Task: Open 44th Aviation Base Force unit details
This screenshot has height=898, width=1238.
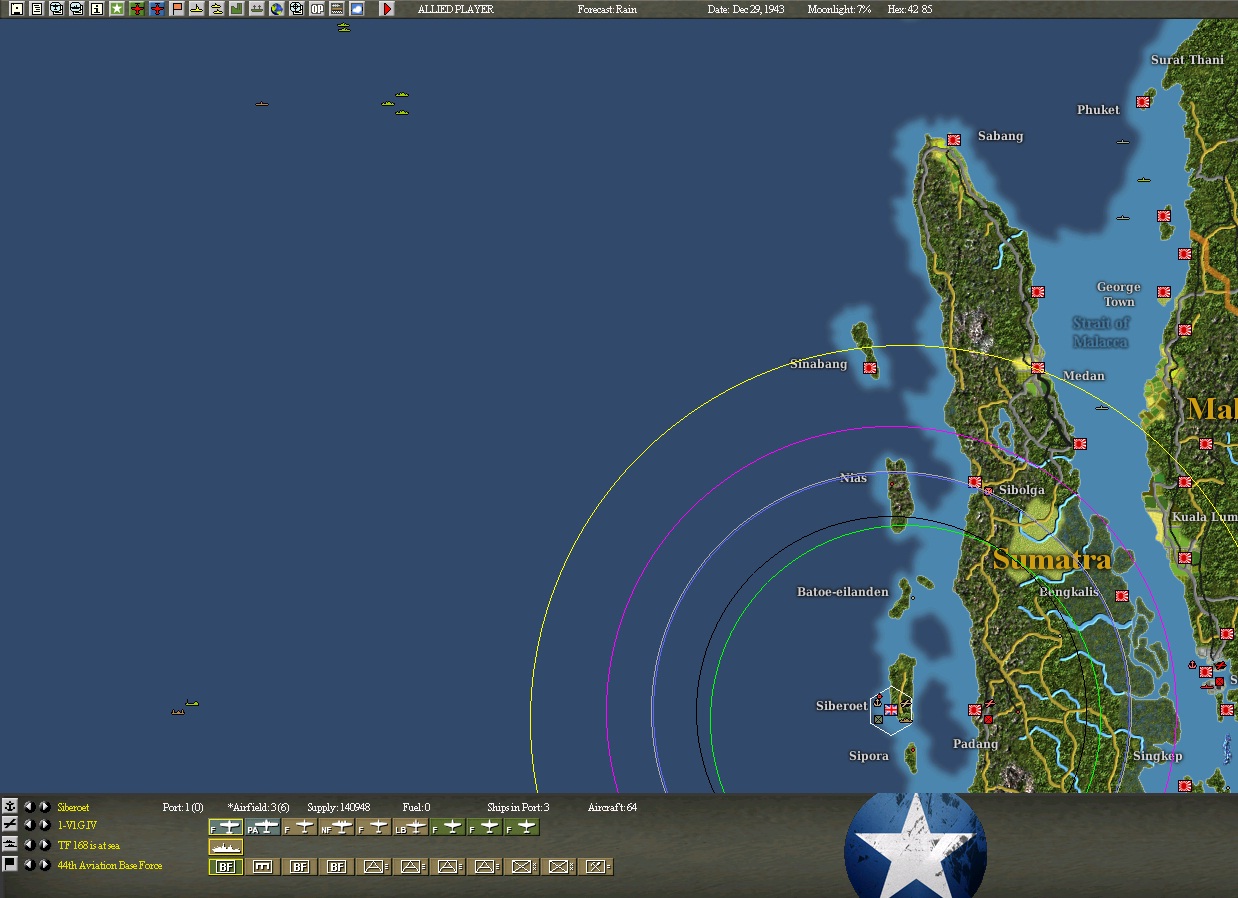Action: pyautogui.click(x=109, y=865)
